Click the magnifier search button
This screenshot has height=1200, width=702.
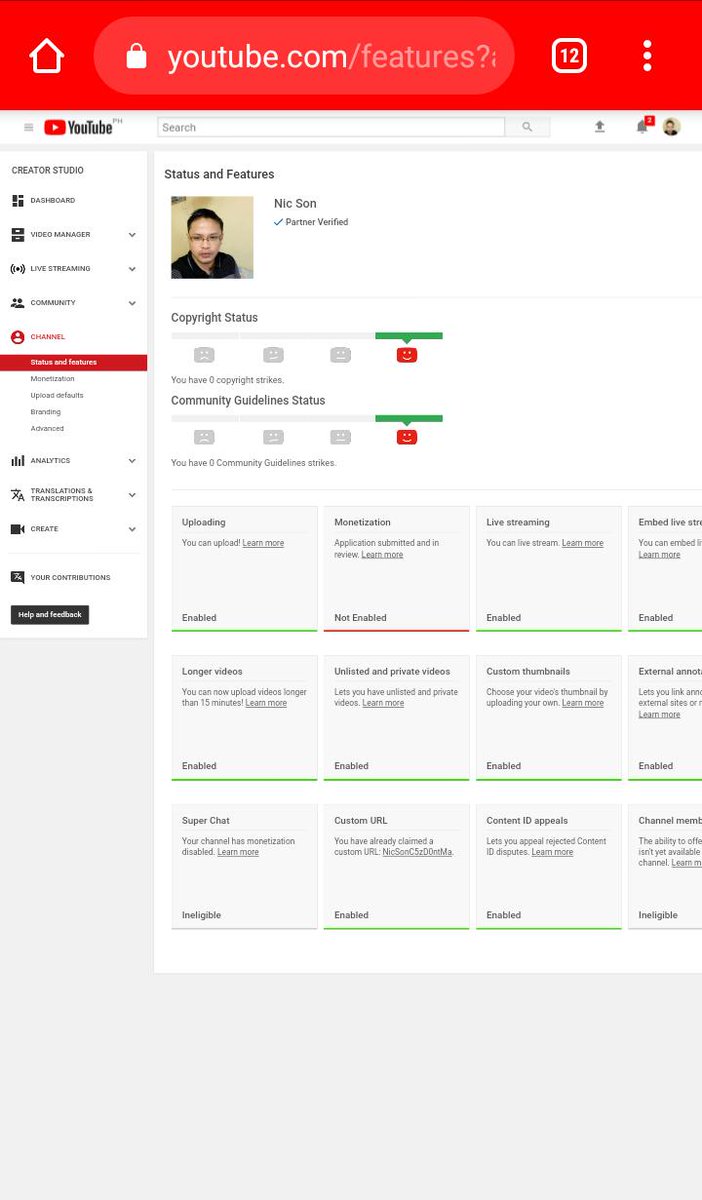[x=527, y=127]
